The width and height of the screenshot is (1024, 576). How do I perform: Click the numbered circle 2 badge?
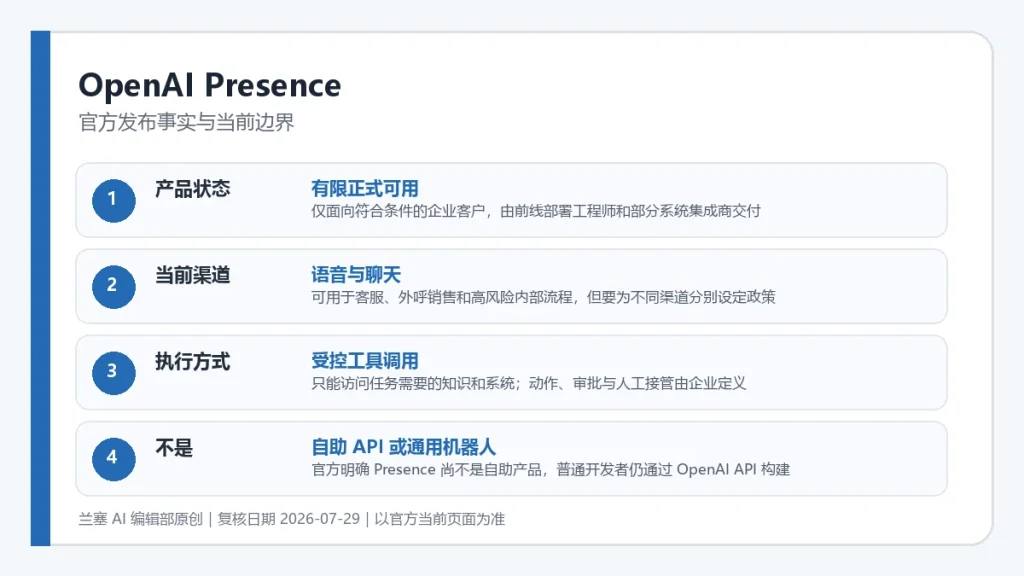(x=114, y=287)
